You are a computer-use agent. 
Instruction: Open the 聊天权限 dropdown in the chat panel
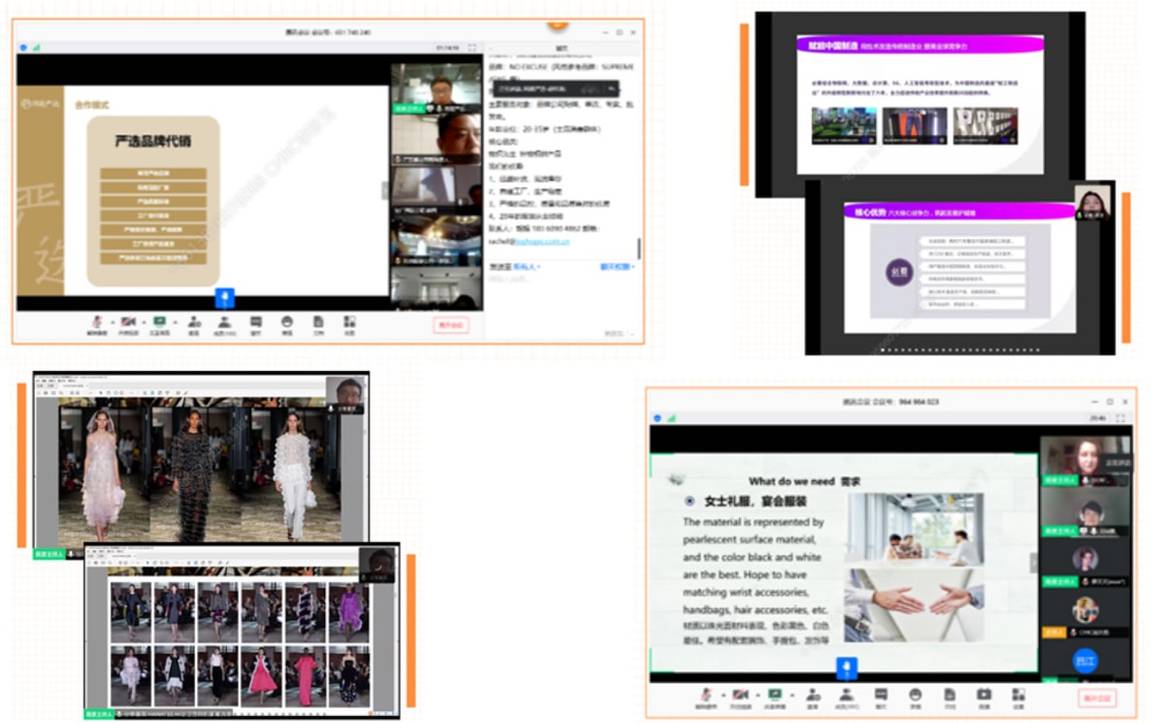point(618,266)
